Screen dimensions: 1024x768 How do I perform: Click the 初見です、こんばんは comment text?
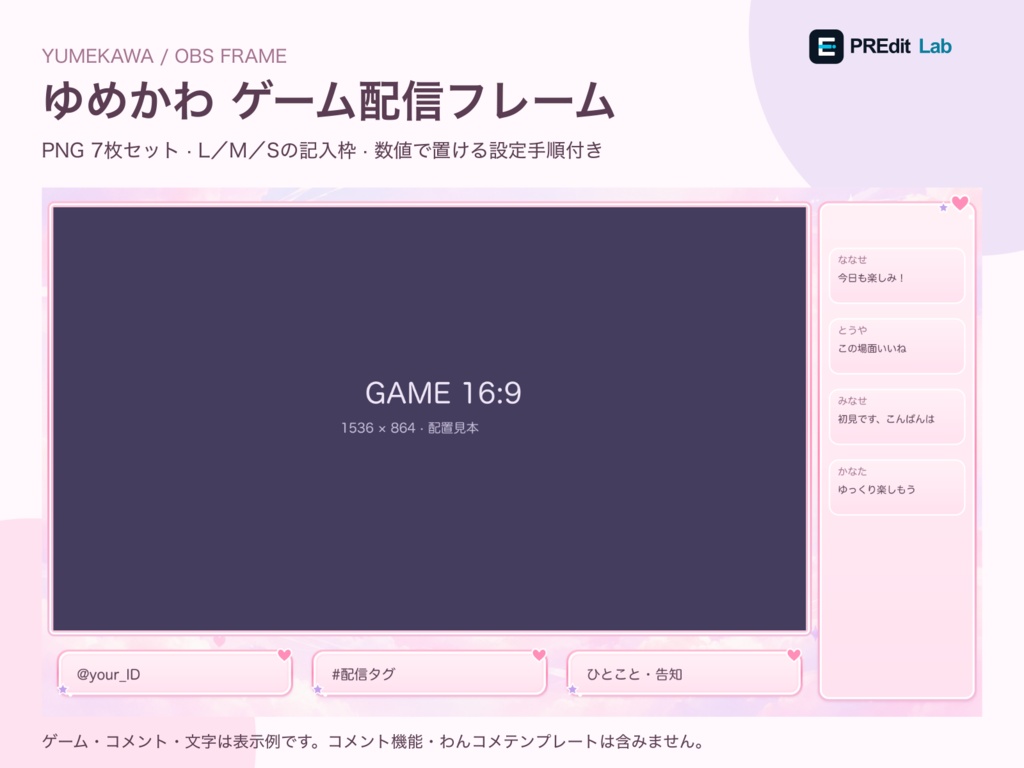[886, 419]
